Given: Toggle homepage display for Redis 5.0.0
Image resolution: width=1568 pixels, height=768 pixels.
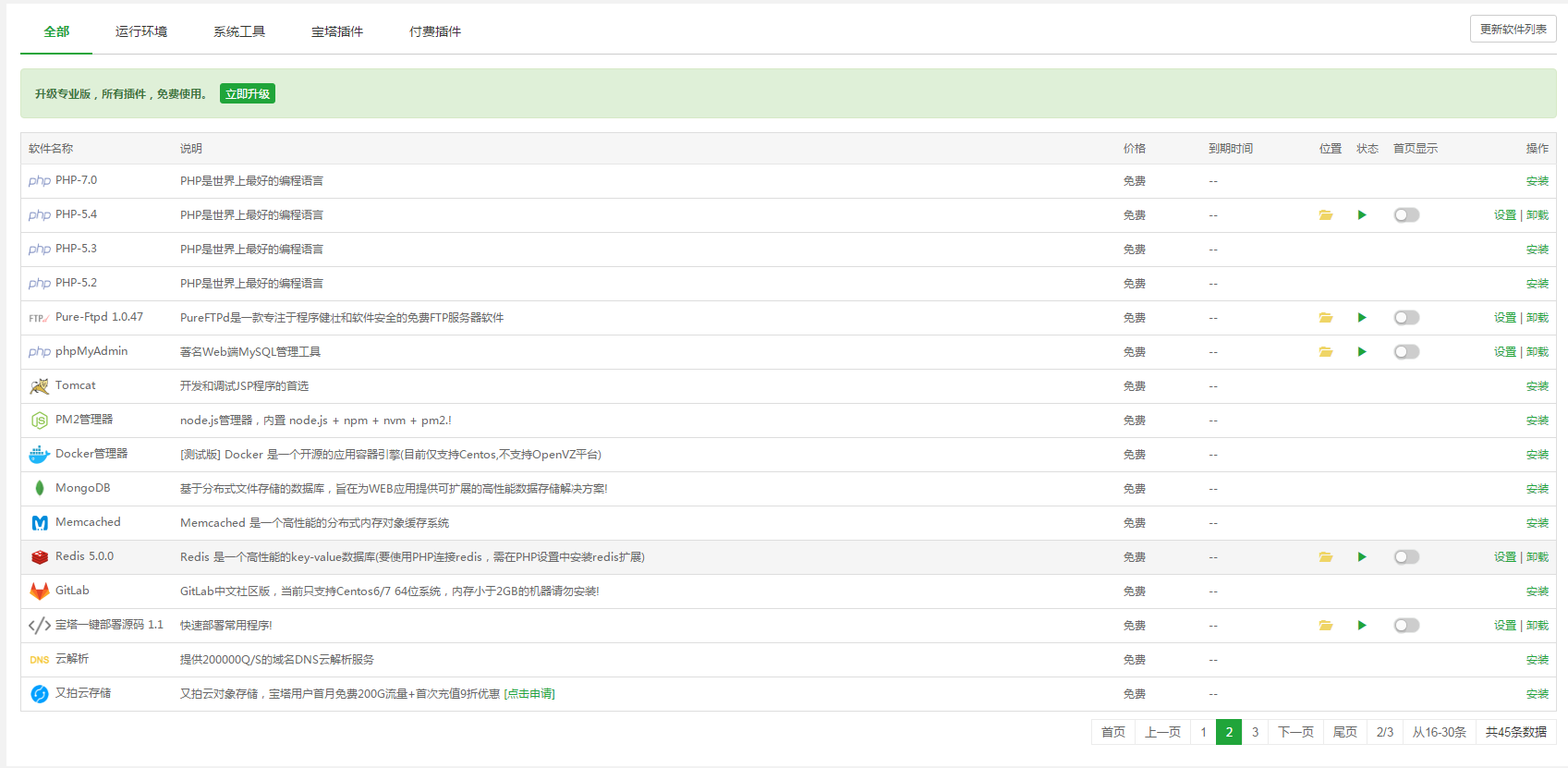Looking at the screenshot, I should [1406, 557].
